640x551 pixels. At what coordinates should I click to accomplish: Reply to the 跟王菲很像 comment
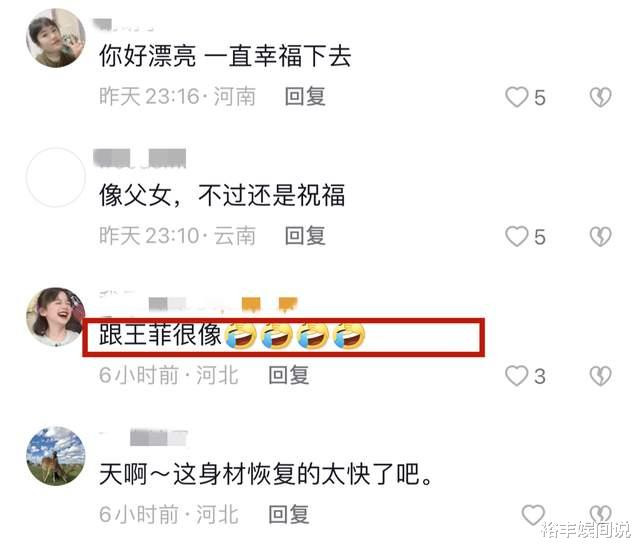[x=289, y=375]
